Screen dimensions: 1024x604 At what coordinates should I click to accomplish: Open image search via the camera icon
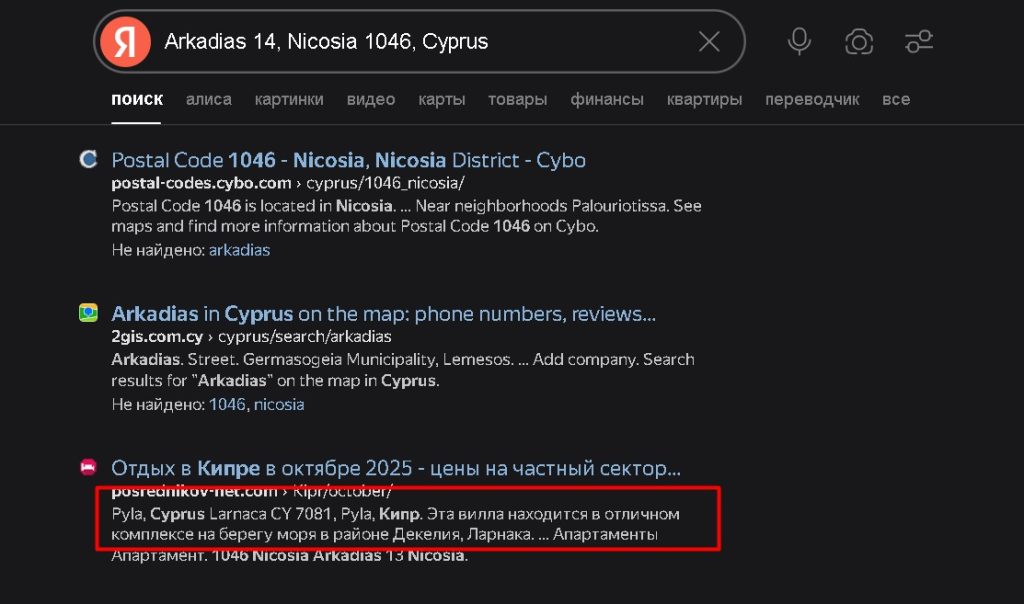pyautogui.click(x=858, y=41)
